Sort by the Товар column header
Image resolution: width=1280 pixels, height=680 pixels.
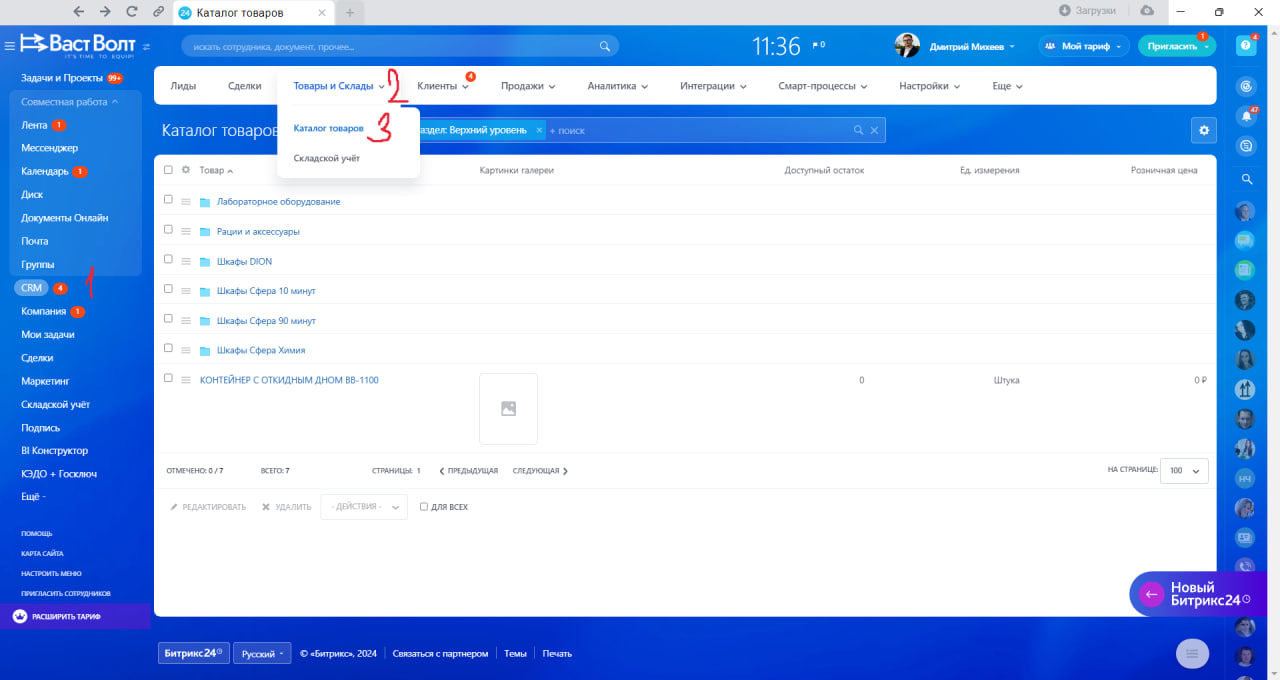(216, 170)
